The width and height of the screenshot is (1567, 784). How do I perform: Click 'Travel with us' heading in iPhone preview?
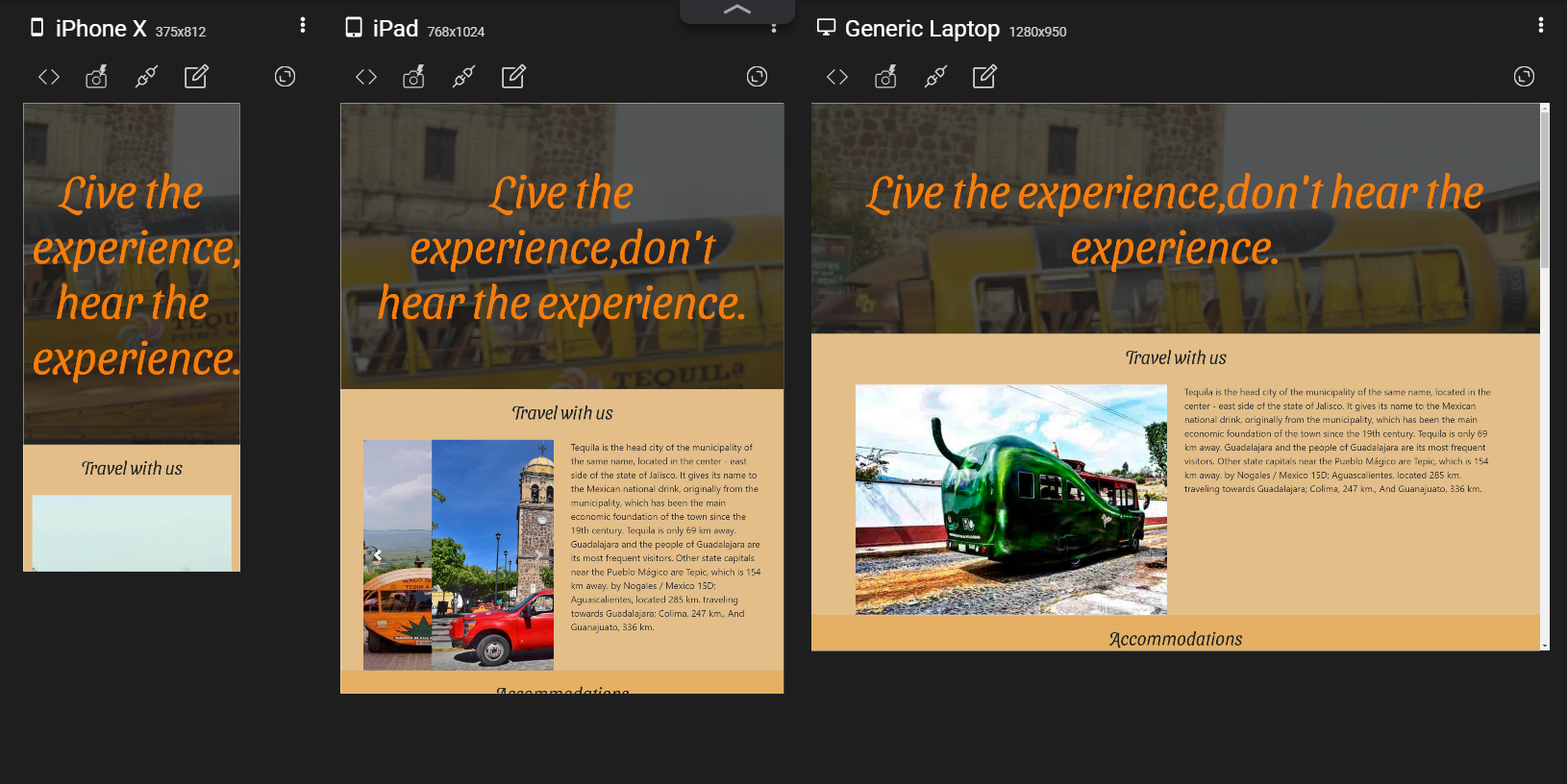pyautogui.click(x=132, y=469)
